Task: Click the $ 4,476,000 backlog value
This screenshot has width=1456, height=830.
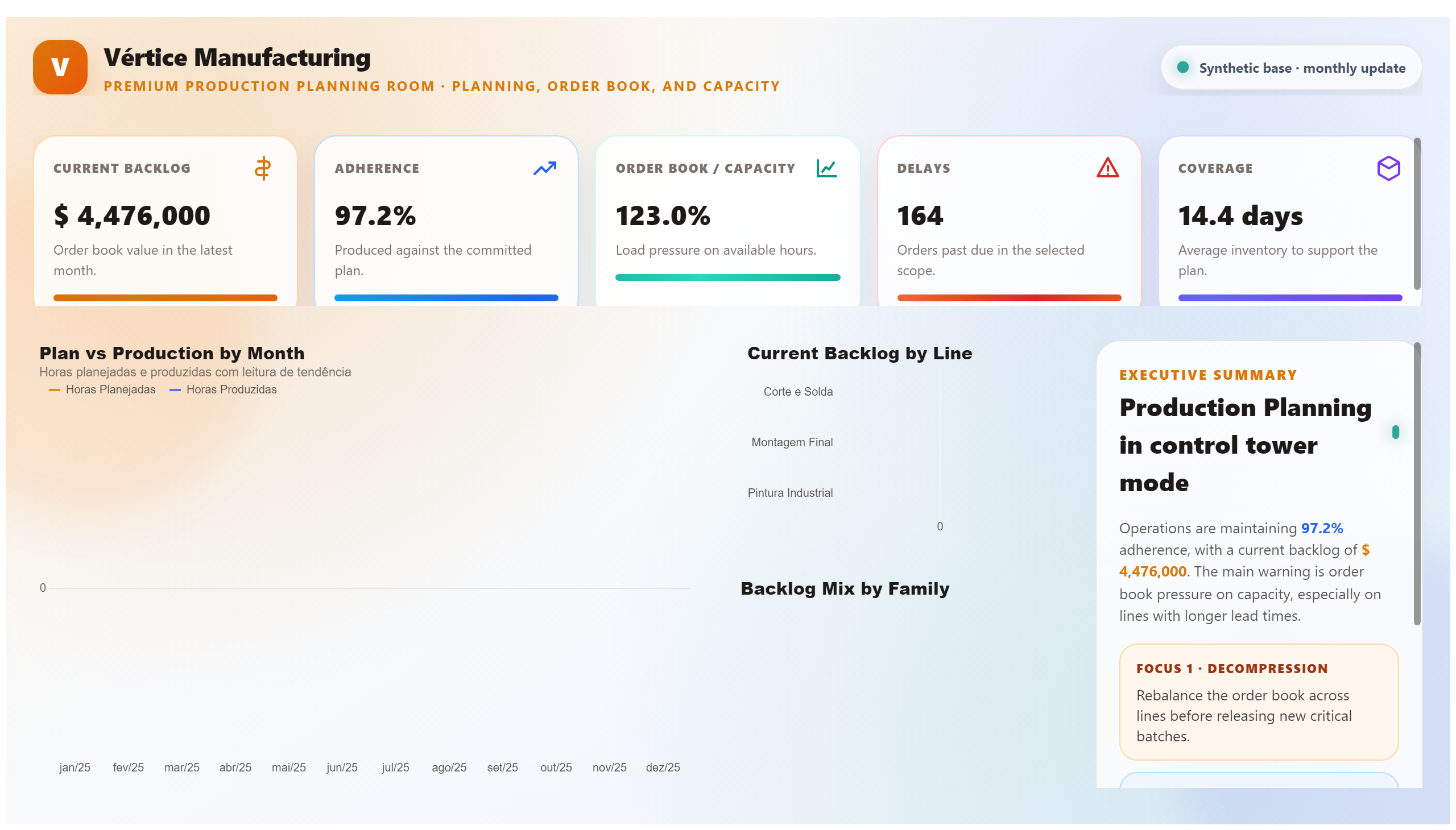Action: (132, 215)
